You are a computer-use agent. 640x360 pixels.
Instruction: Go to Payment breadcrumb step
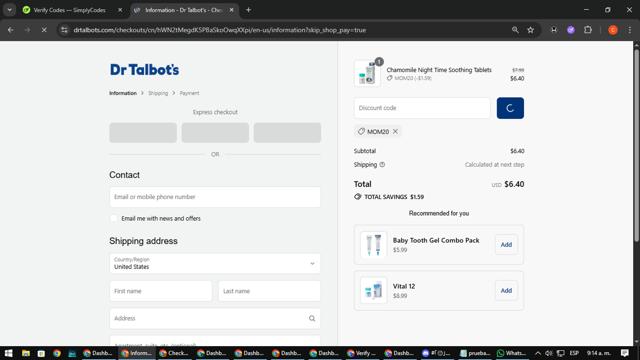(189, 93)
